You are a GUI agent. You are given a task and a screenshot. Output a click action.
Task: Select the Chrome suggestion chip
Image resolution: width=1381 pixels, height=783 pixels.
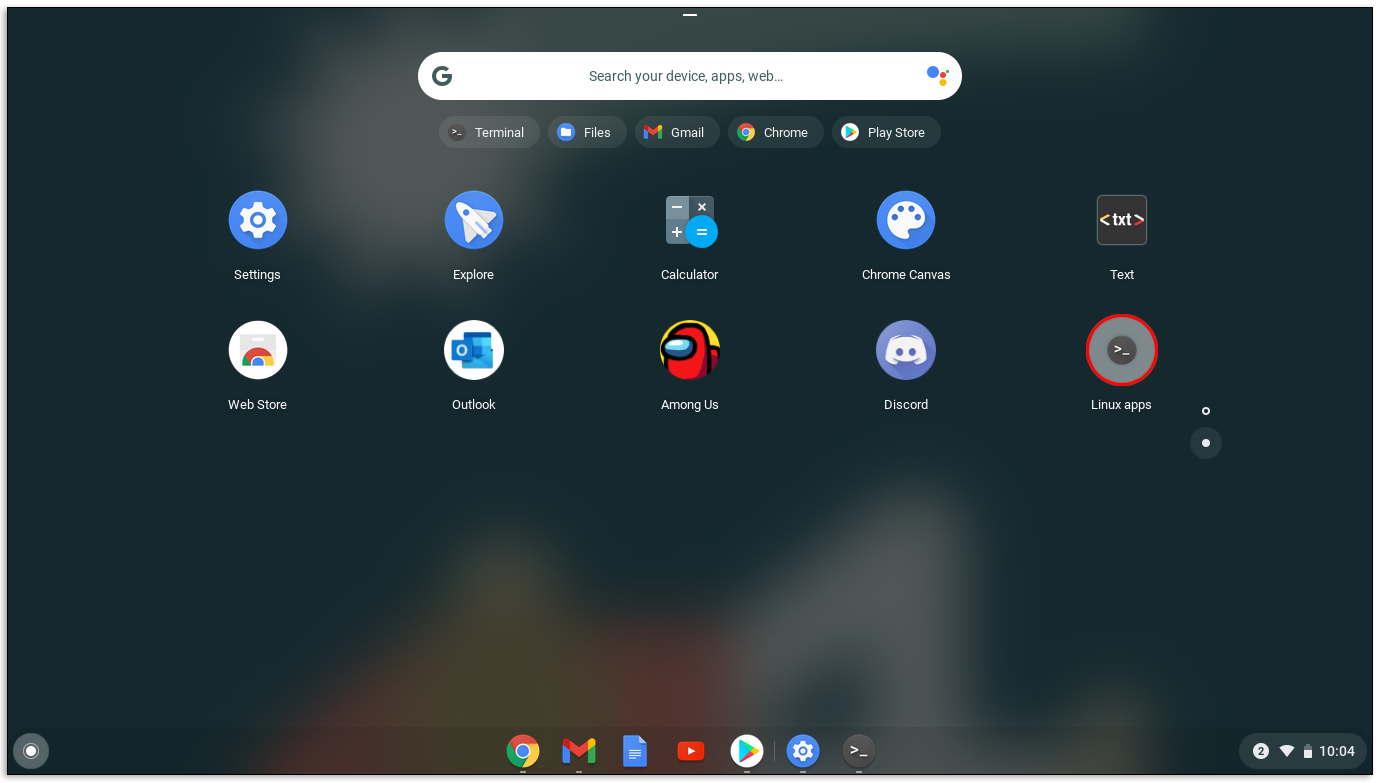point(776,132)
